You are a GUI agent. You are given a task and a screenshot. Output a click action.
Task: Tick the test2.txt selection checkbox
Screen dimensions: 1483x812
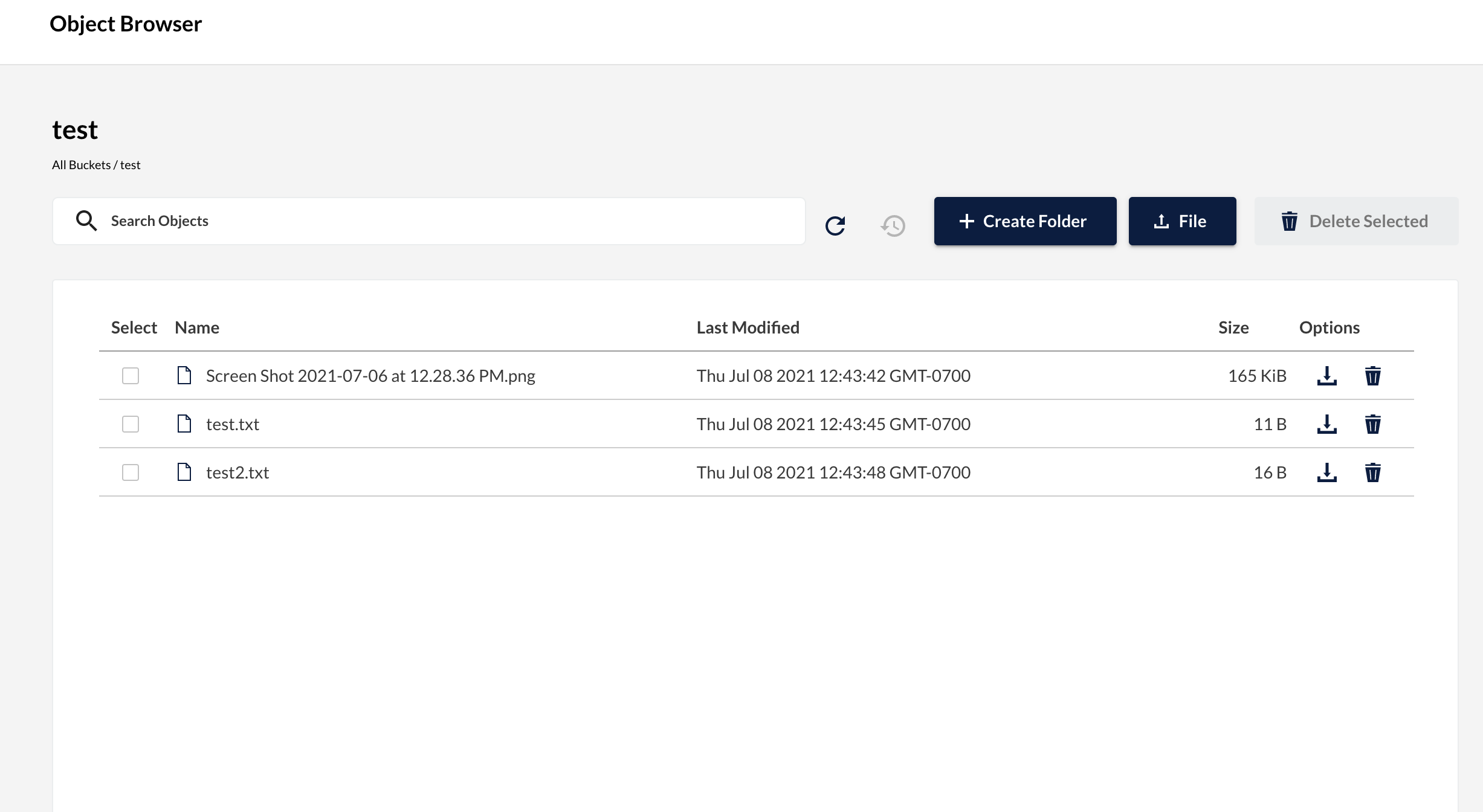[131, 472]
